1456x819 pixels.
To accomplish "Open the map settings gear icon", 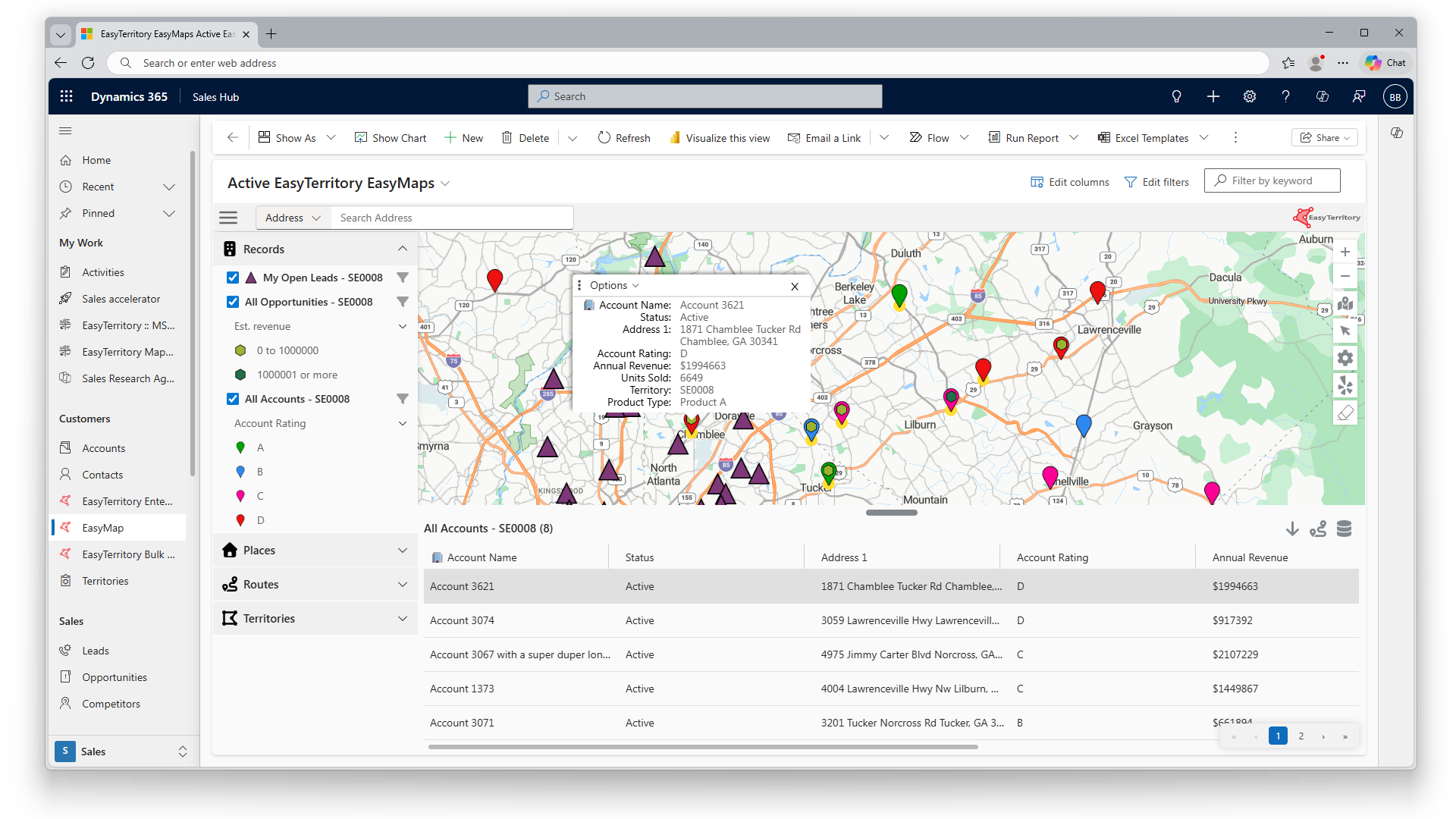I will pyautogui.click(x=1345, y=358).
